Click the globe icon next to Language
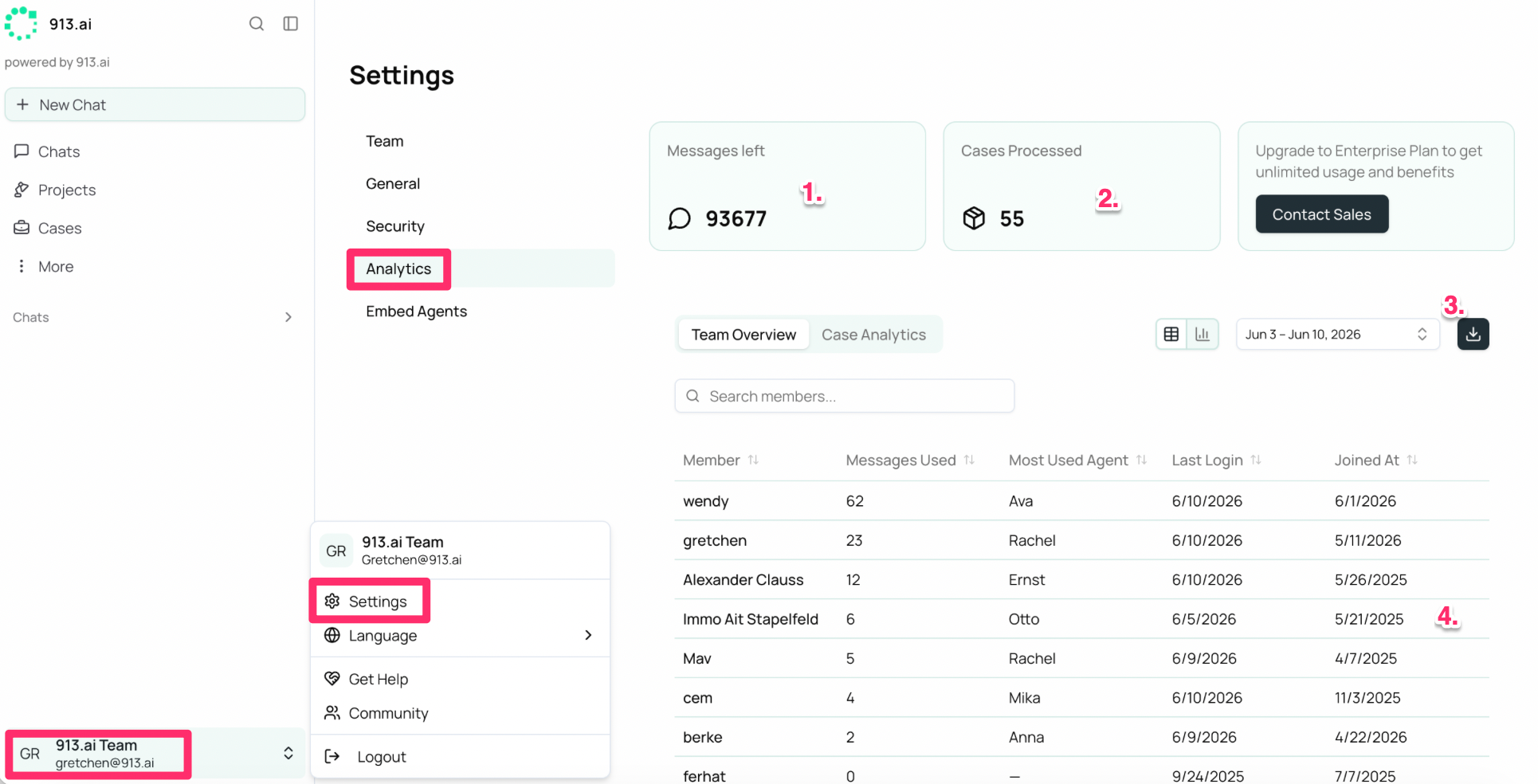This screenshot has height=784, width=1538. [332, 635]
